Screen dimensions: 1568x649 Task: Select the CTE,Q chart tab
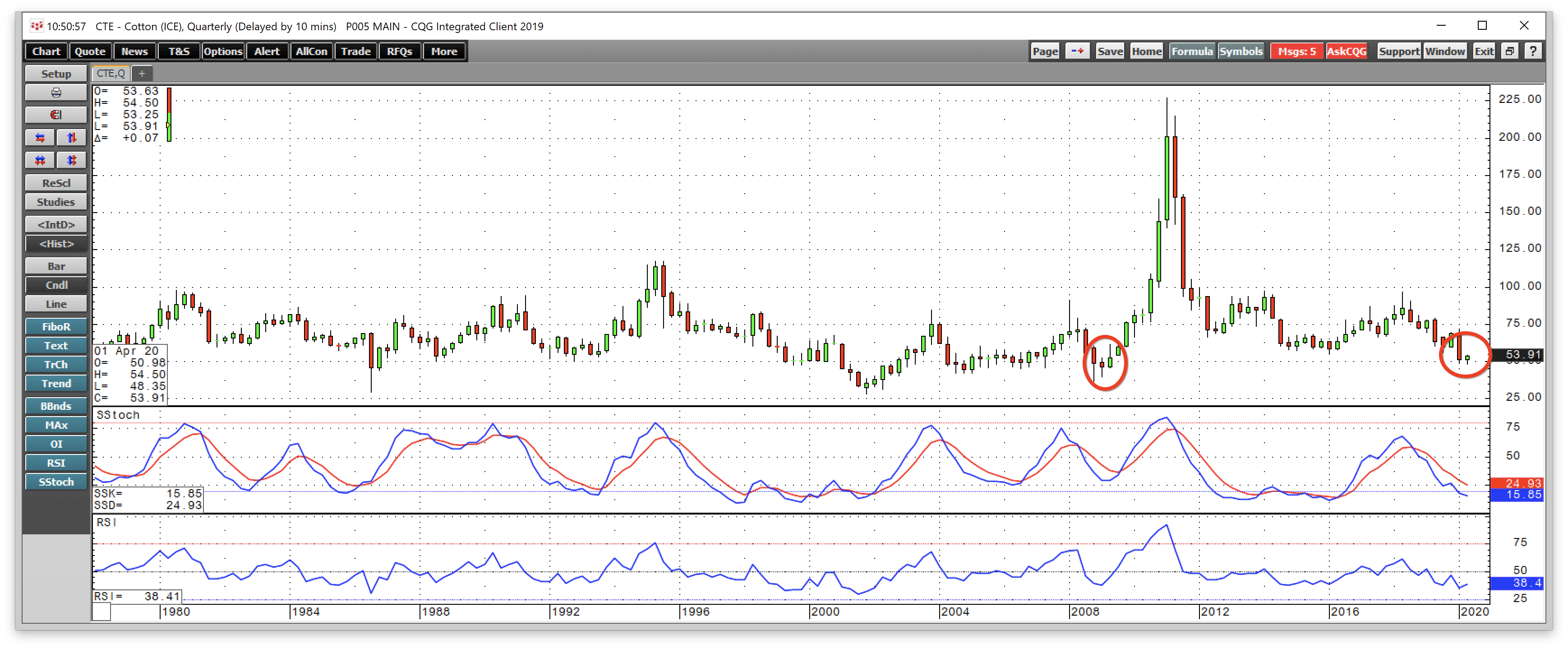tap(111, 74)
